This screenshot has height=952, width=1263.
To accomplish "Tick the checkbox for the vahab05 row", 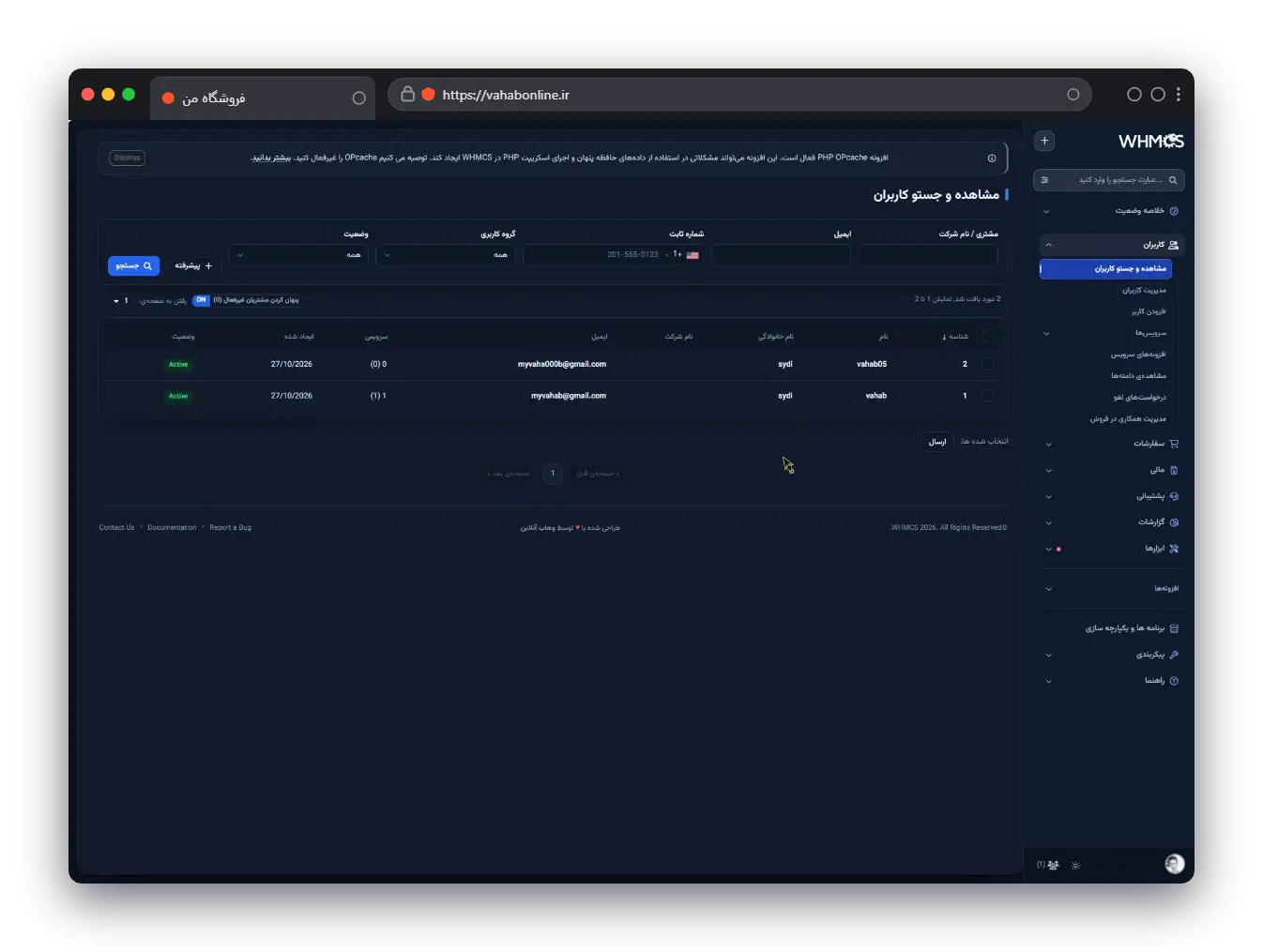I will pyautogui.click(x=987, y=364).
